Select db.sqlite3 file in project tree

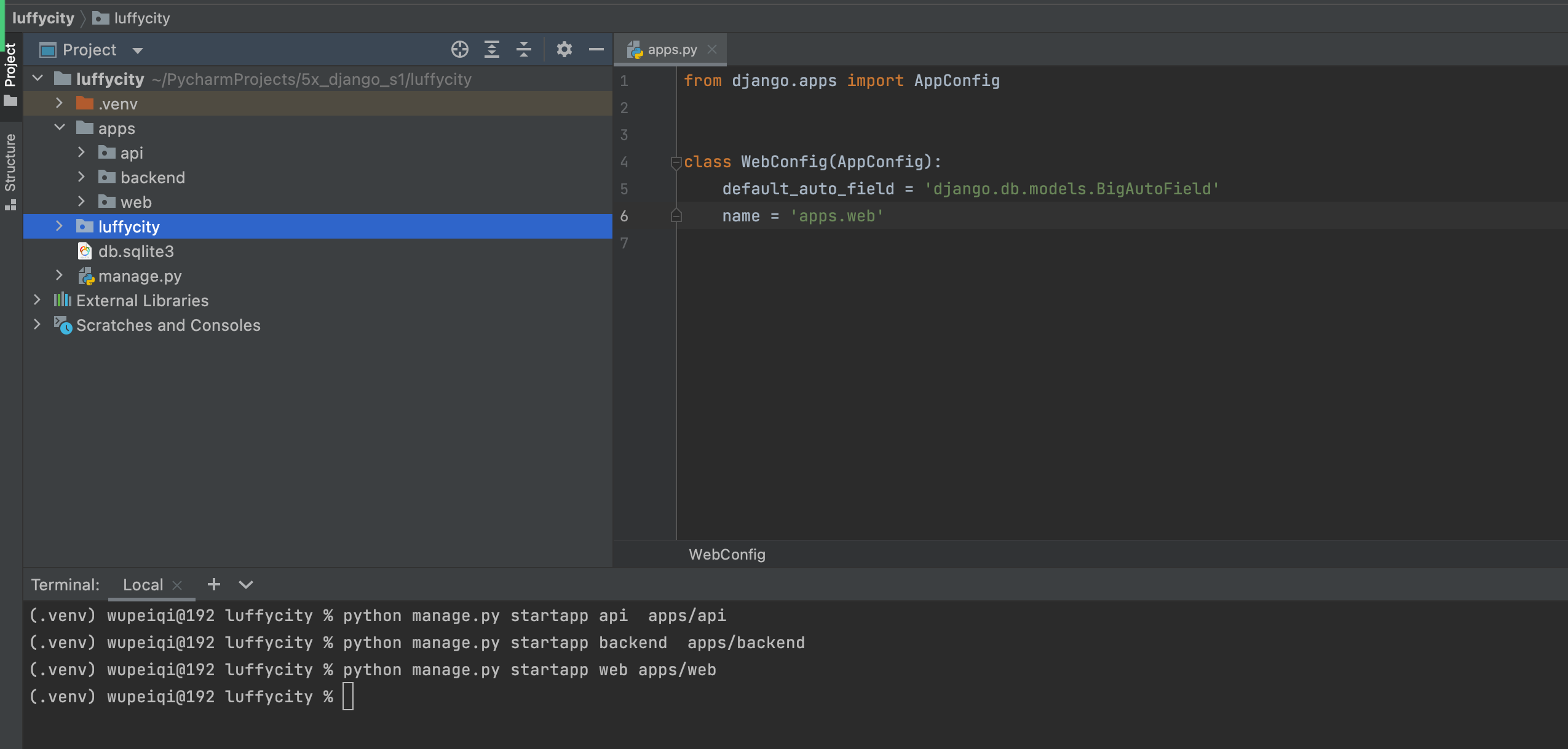(135, 252)
